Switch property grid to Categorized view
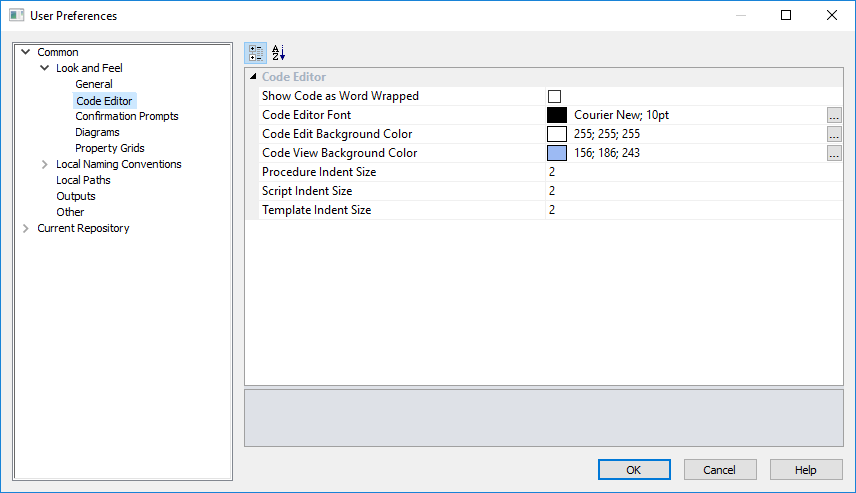The image size is (856, 493). tap(255, 53)
